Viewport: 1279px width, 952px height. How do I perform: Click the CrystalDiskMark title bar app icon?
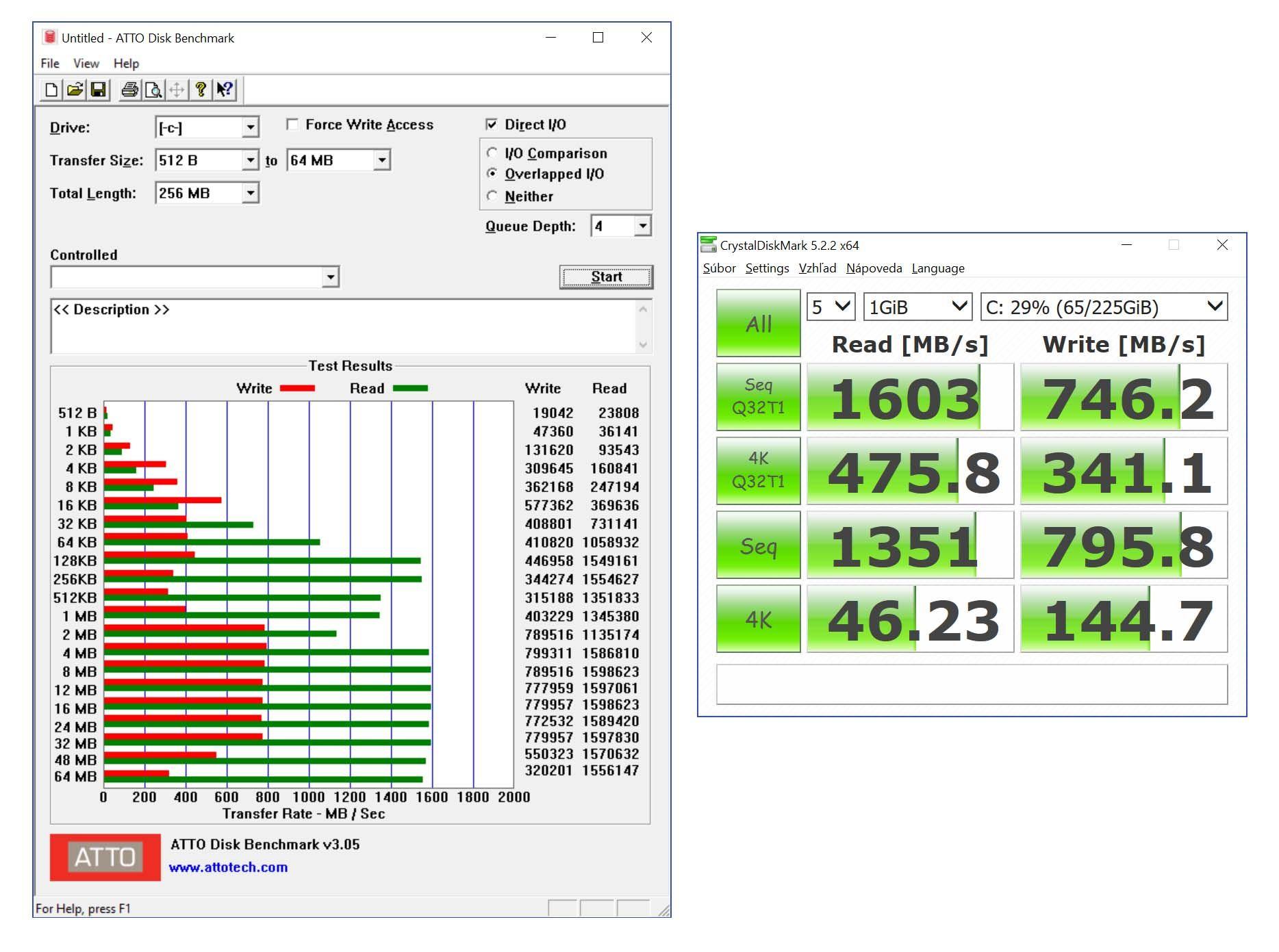pyautogui.click(x=708, y=244)
